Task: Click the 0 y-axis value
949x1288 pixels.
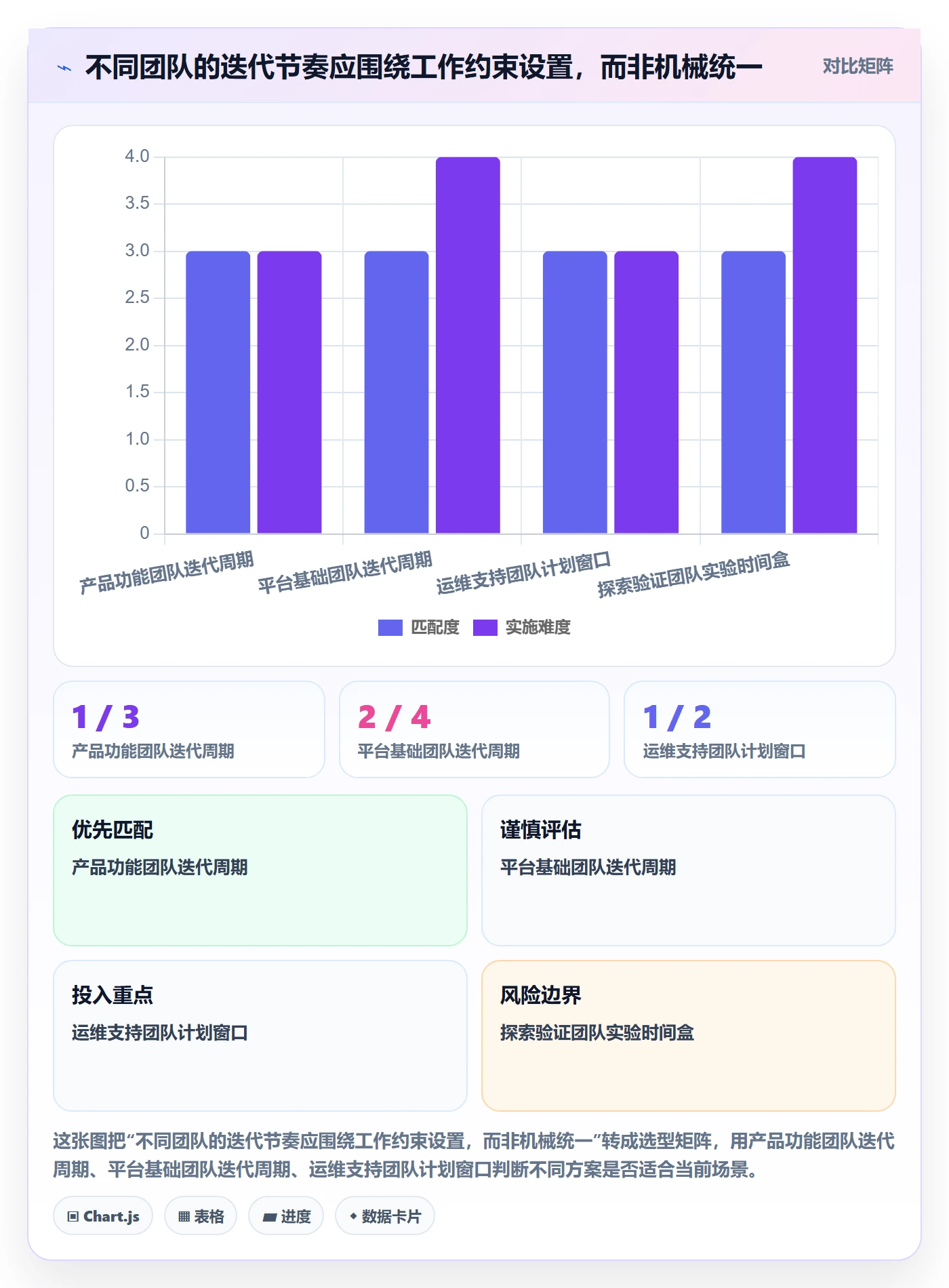Action: click(x=144, y=534)
